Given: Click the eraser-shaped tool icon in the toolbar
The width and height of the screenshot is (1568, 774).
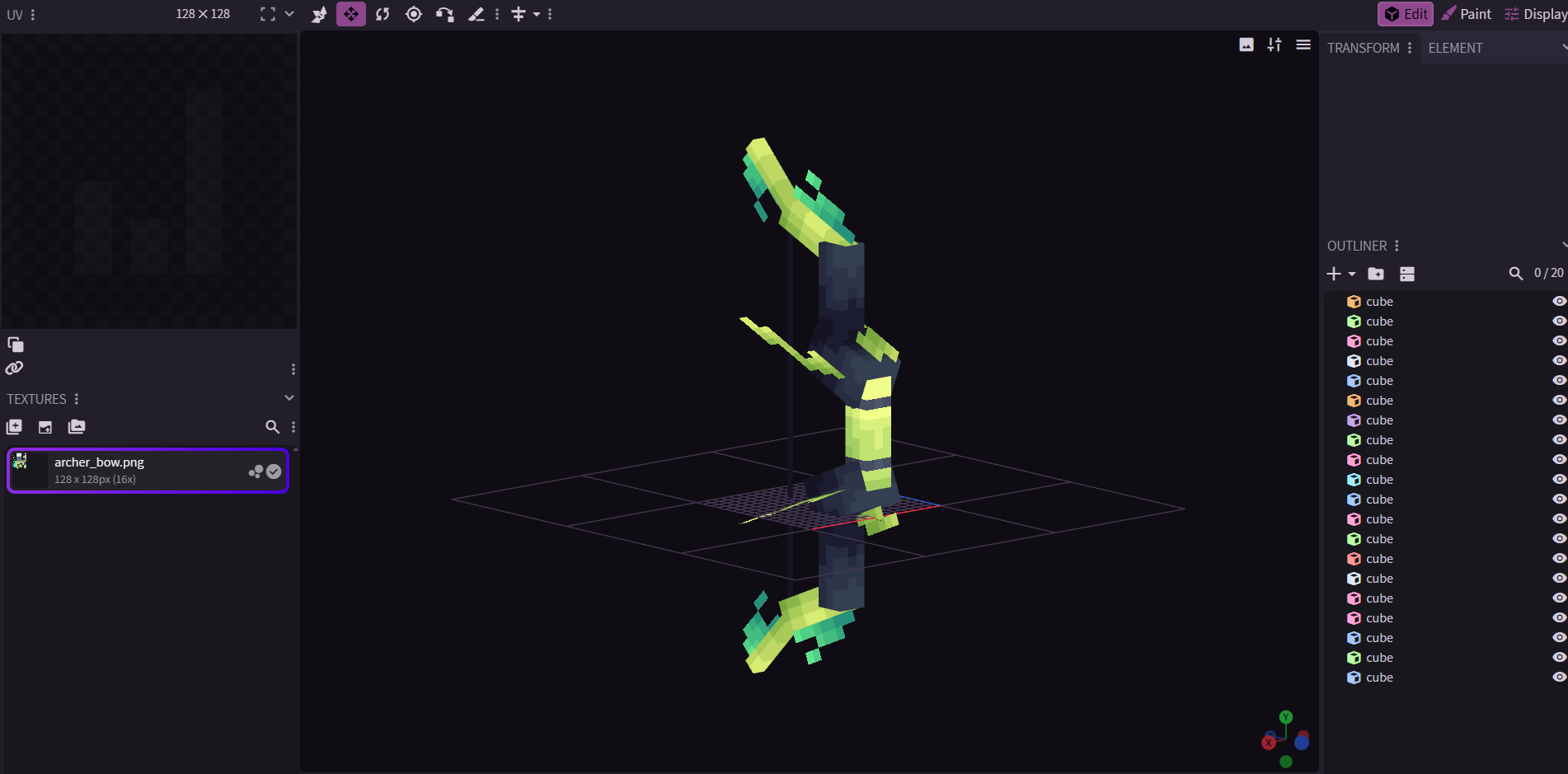Looking at the screenshot, I should [x=477, y=14].
